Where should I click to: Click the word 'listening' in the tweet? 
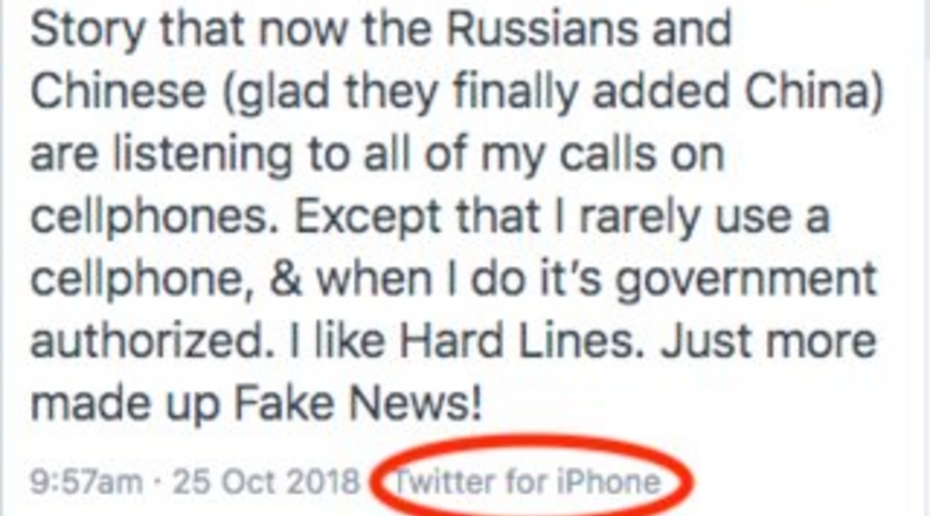[x=202, y=155]
